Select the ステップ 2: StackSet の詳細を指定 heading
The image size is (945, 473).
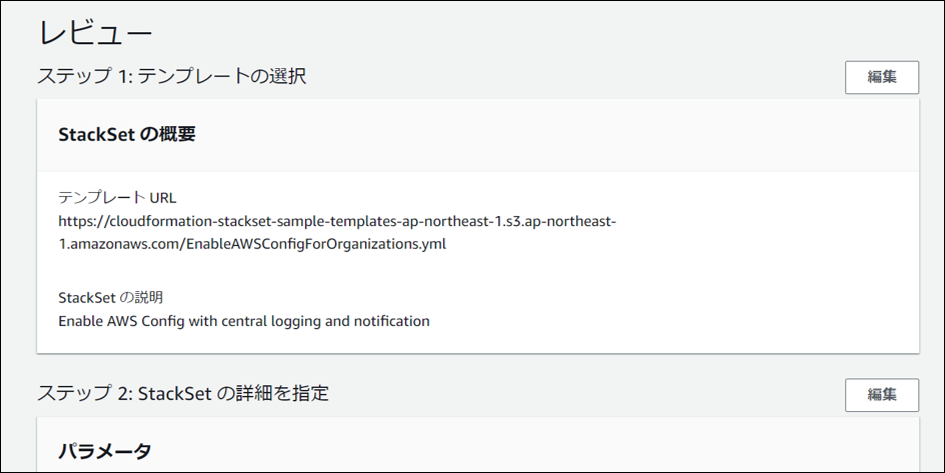183,394
